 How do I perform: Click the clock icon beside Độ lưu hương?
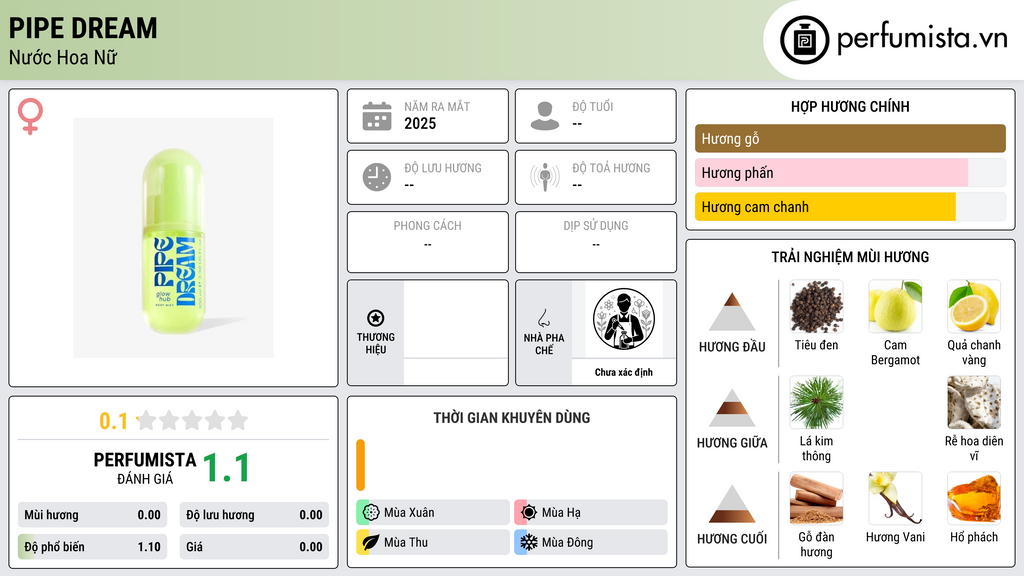(x=377, y=177)
